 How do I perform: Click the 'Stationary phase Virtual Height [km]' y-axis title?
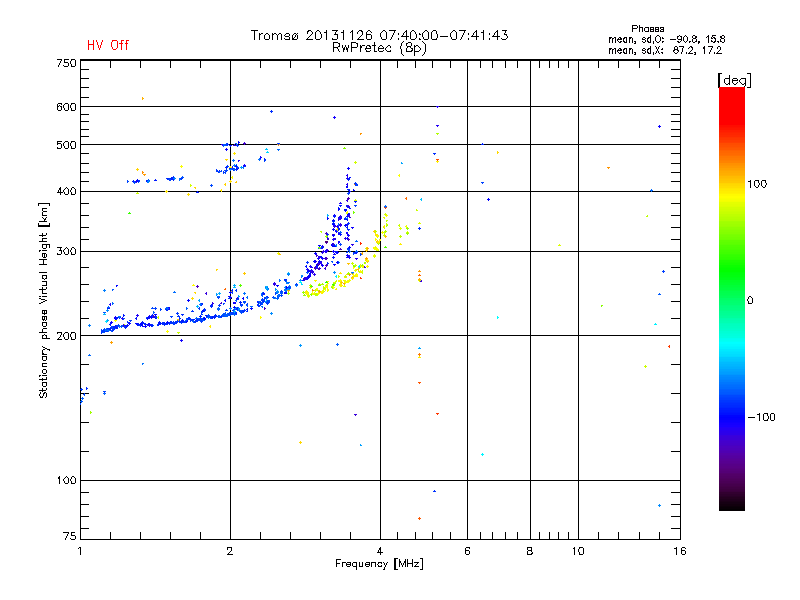pos(44,300)
